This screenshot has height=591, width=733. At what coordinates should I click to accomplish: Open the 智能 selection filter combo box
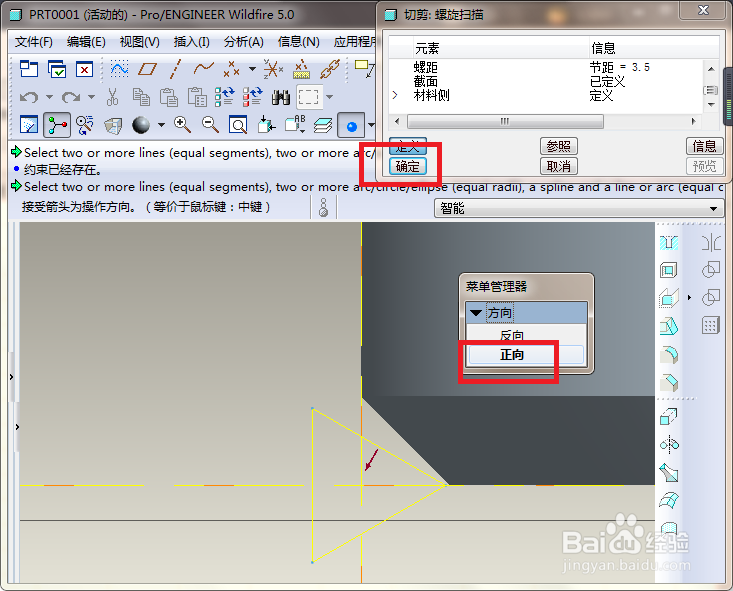pos(579,208)
